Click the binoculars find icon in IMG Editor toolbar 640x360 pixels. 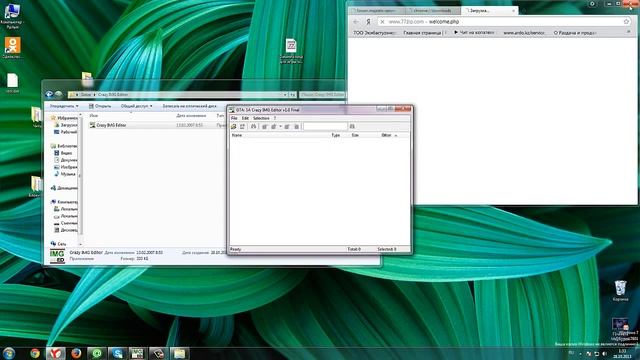(x=253, y=127)
